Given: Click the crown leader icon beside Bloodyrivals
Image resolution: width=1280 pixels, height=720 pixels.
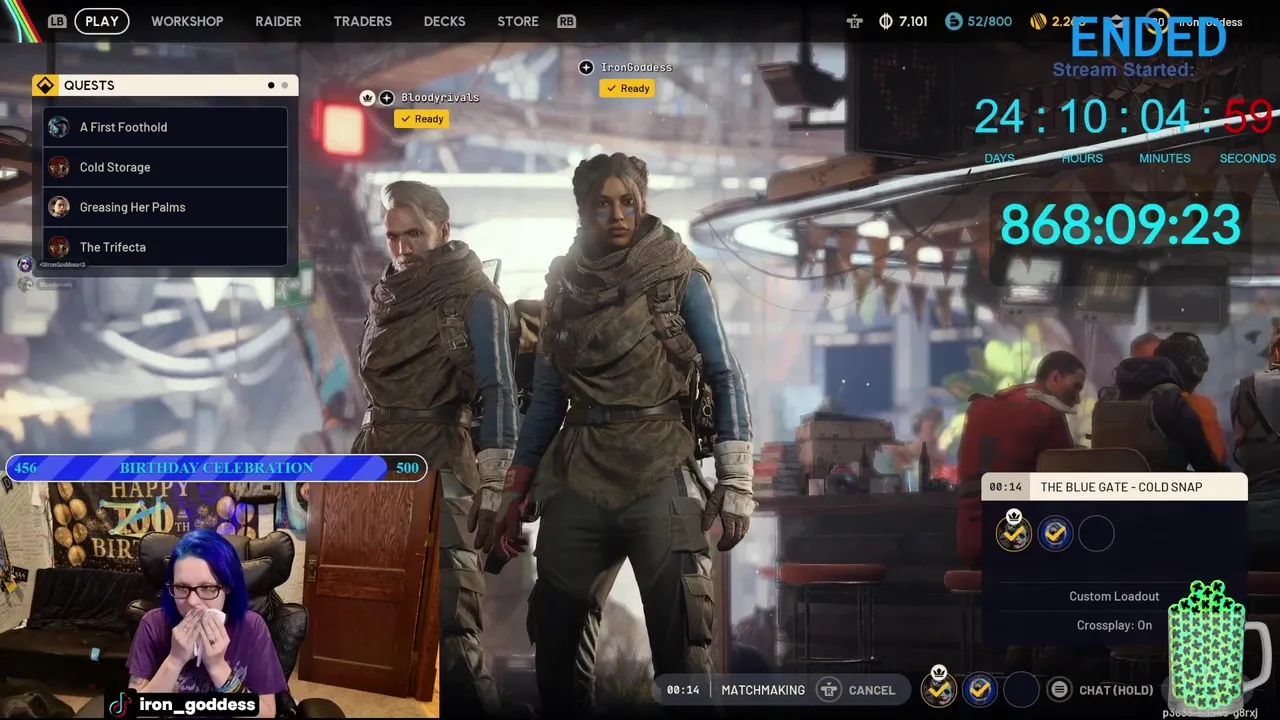Looking at the screenshot, I should (367, 98).
